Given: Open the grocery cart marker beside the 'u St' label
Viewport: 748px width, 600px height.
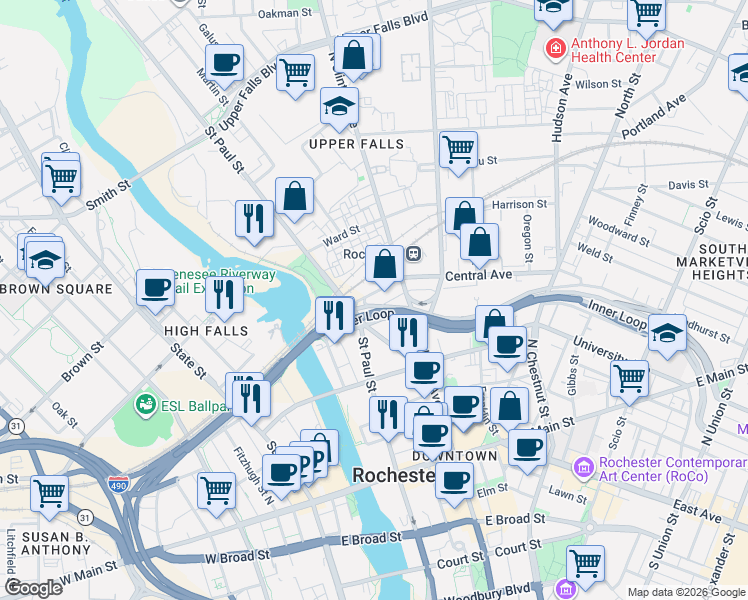Looking at the screenshot, I should click(458, 151).
